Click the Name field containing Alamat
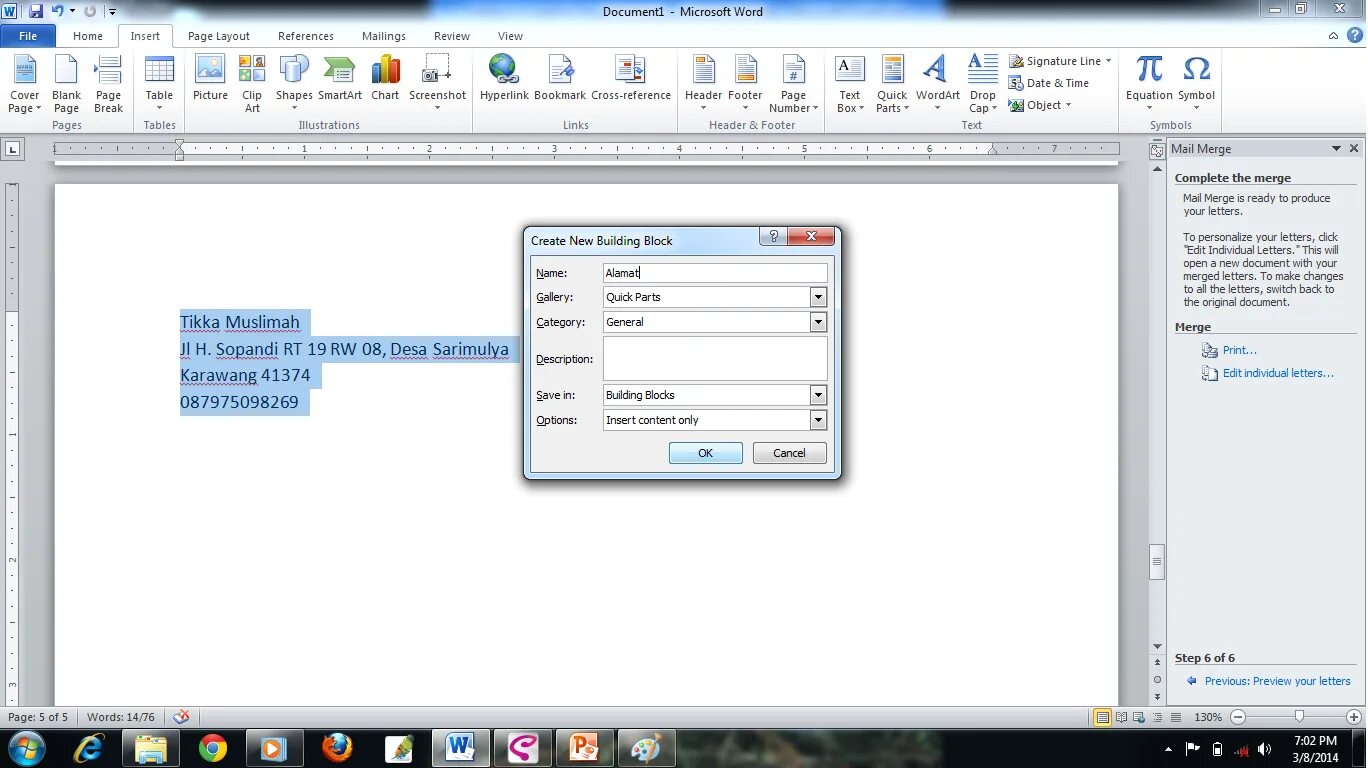1368x768 pixels. pyautogui.click(x=715, y=273)
